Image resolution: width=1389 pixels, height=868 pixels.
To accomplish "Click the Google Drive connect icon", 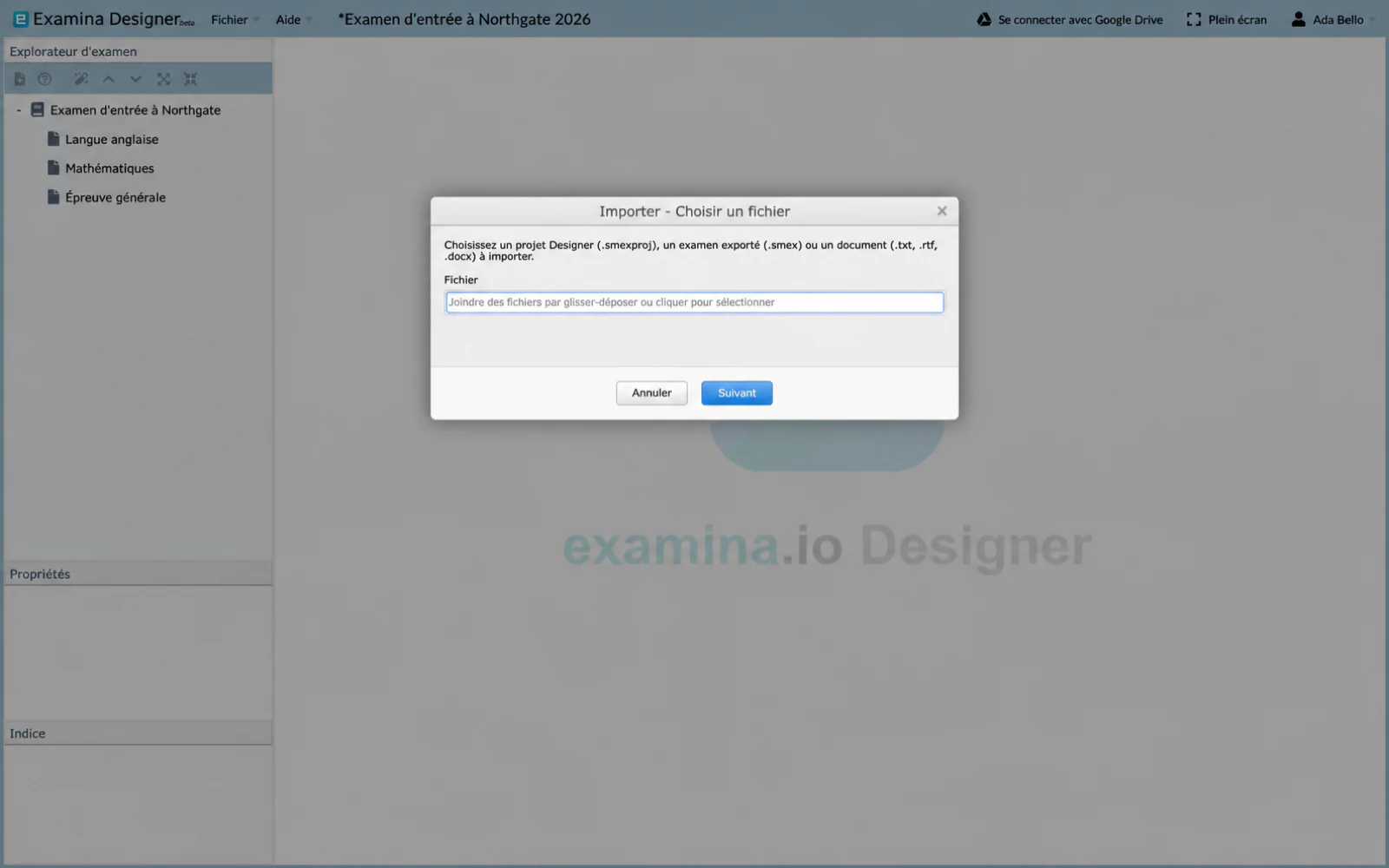I will (x=984, y=19).
